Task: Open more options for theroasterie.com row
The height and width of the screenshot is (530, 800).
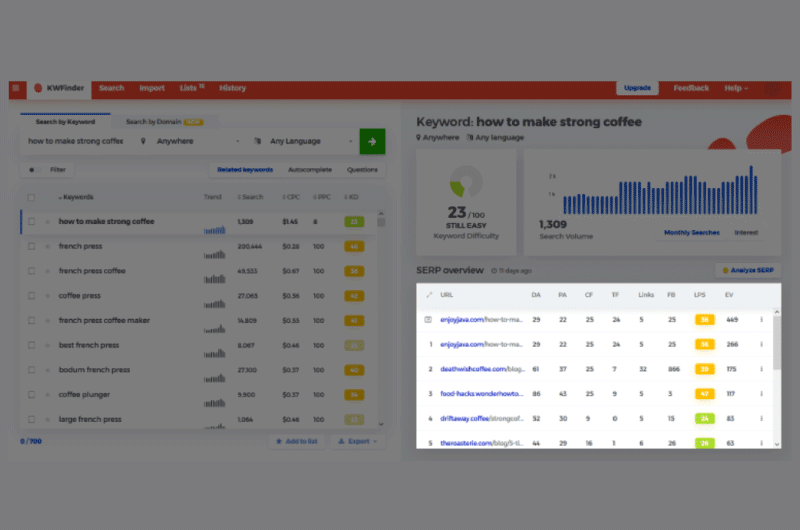Action: (x=761, y=443)
